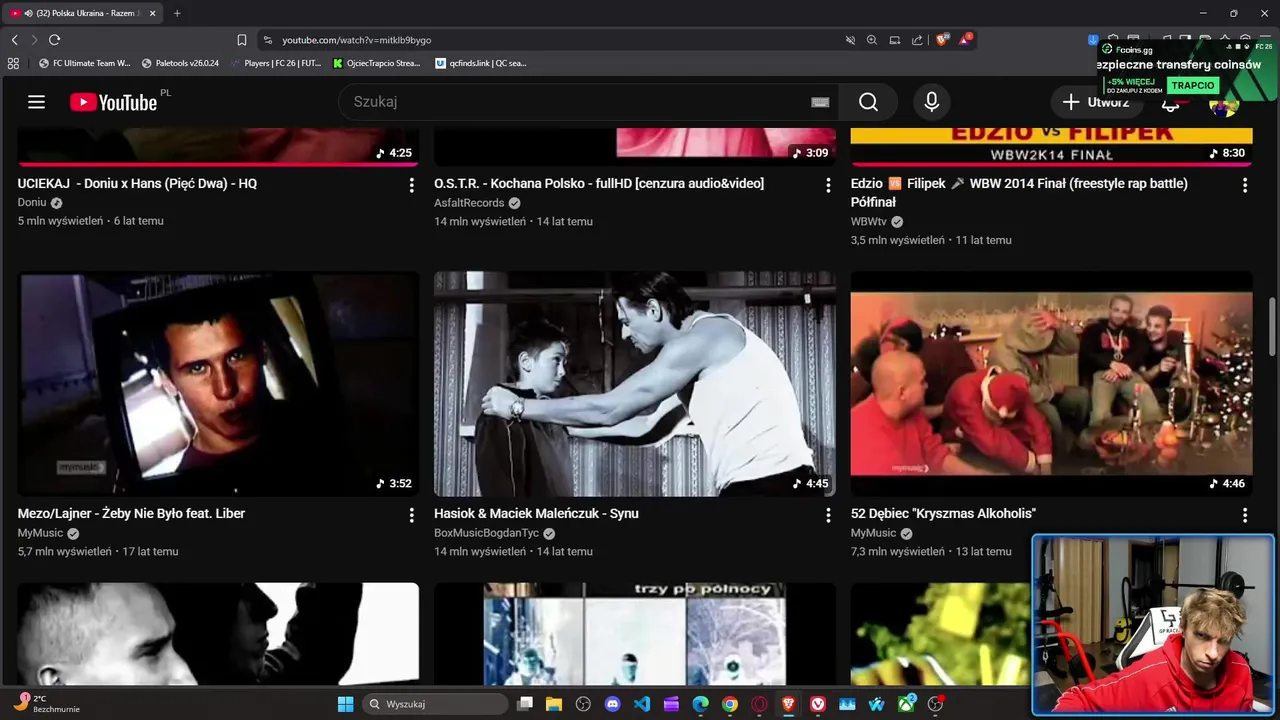Visit MyMusic channel under Mezo/Lajner video
1280x720 pixels.
tap(40, 533)
